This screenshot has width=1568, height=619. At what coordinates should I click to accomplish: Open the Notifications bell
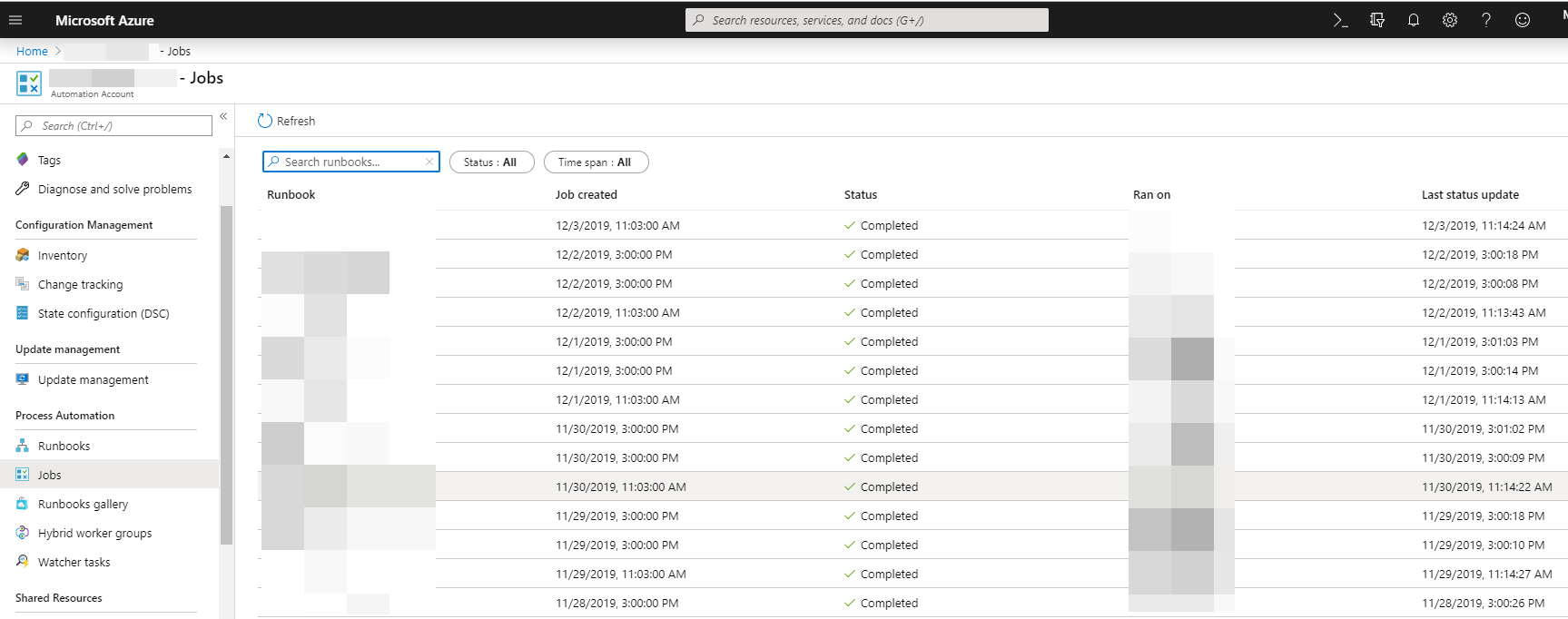pos(1414,20)
